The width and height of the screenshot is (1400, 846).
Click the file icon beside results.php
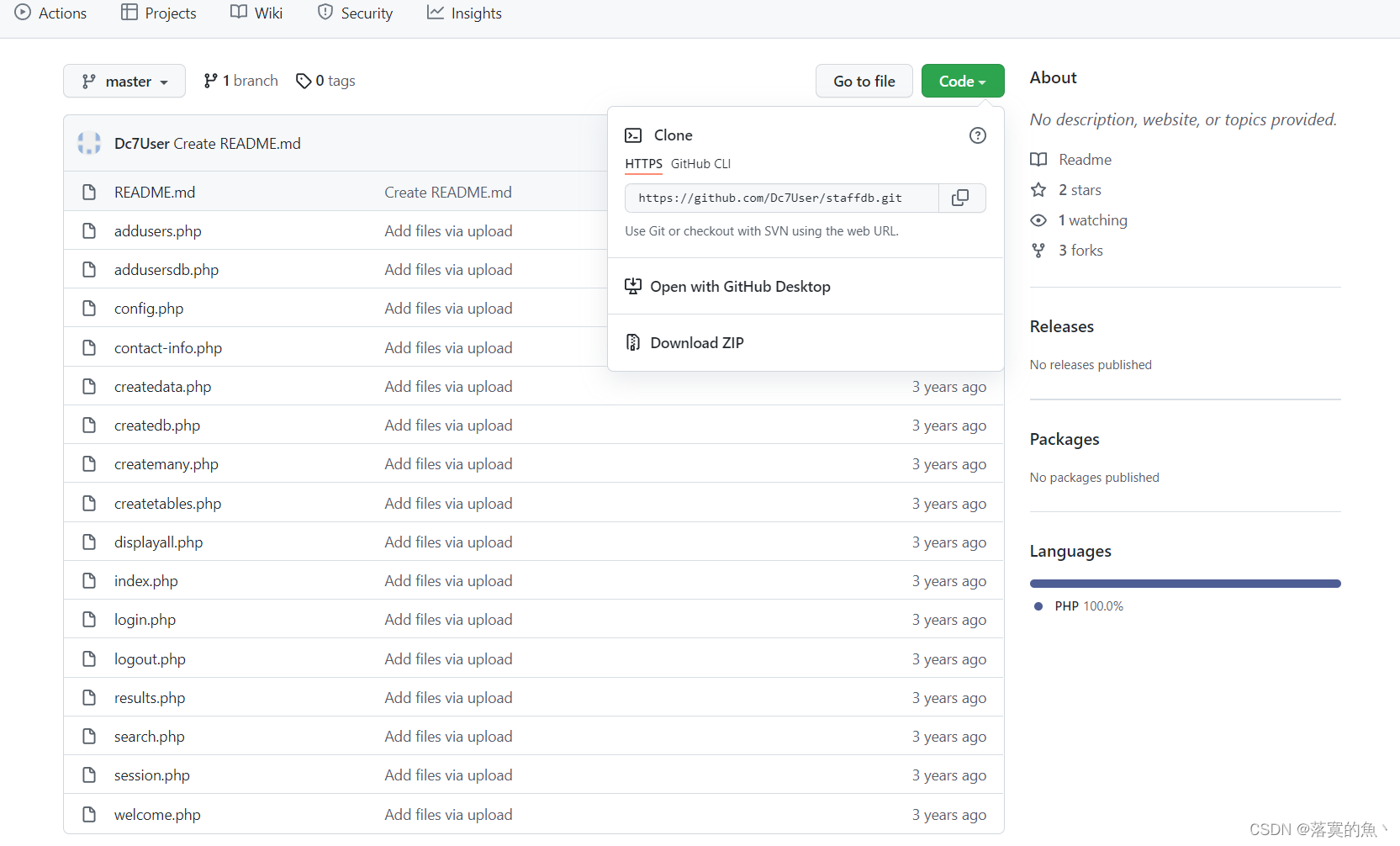tap(89, 698)
